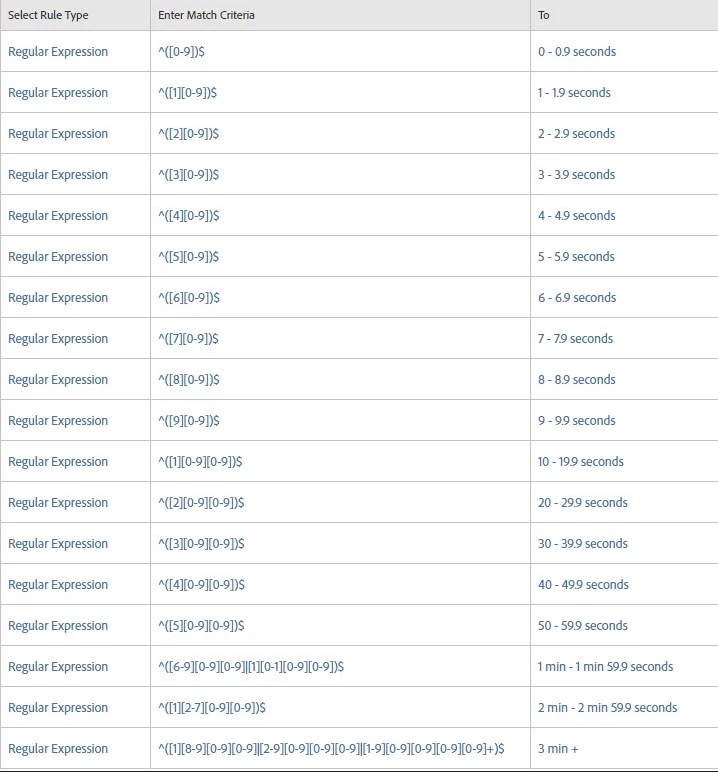This screenshot has height=772, width=718.
Task: Select the match criteria ^([1][0-9])$
Action: point(188,93)
